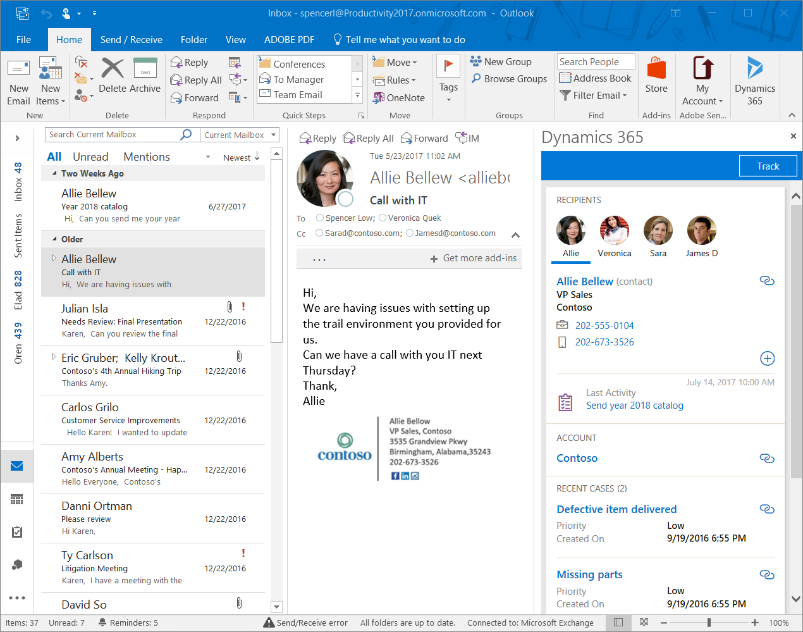
Task: Create a New Email
Action: (17, 80)
